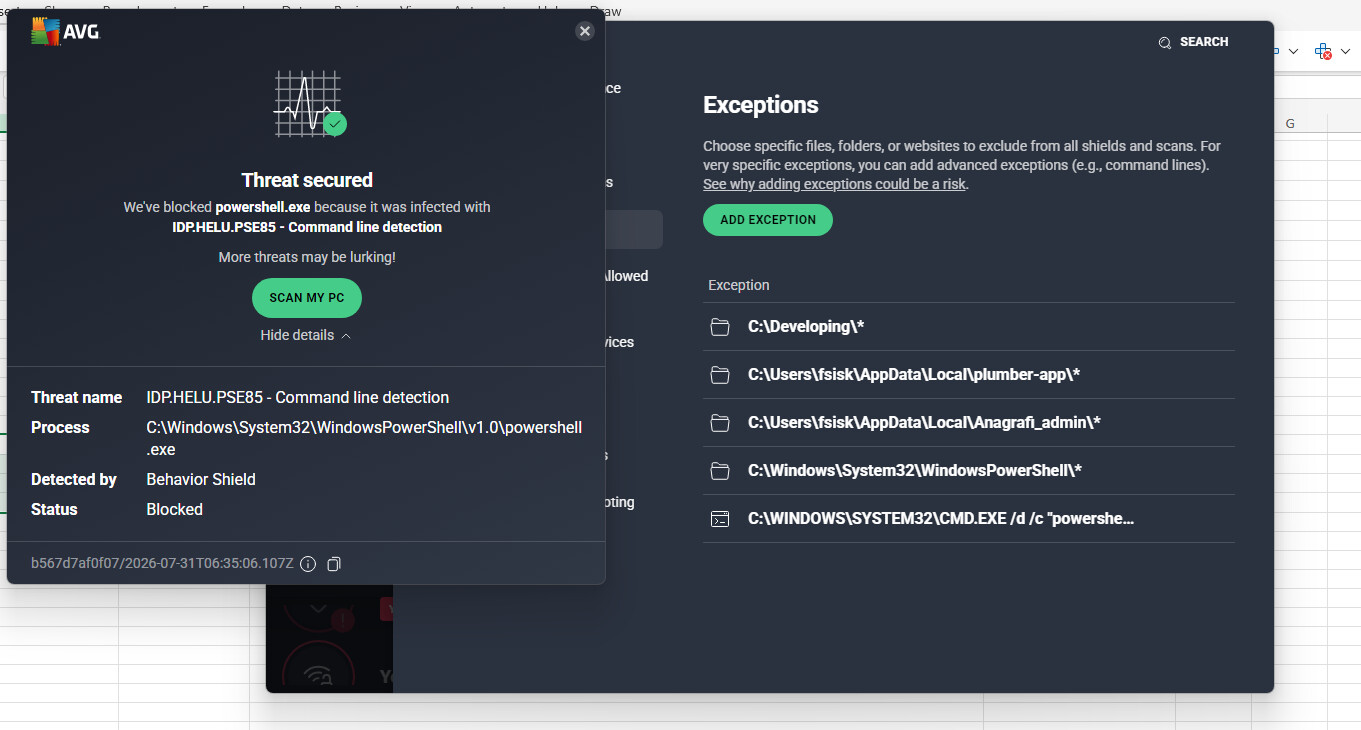Collapse the threat info via Hide details
Viewport: 1361px width, 730px height.
coord(306,335)
